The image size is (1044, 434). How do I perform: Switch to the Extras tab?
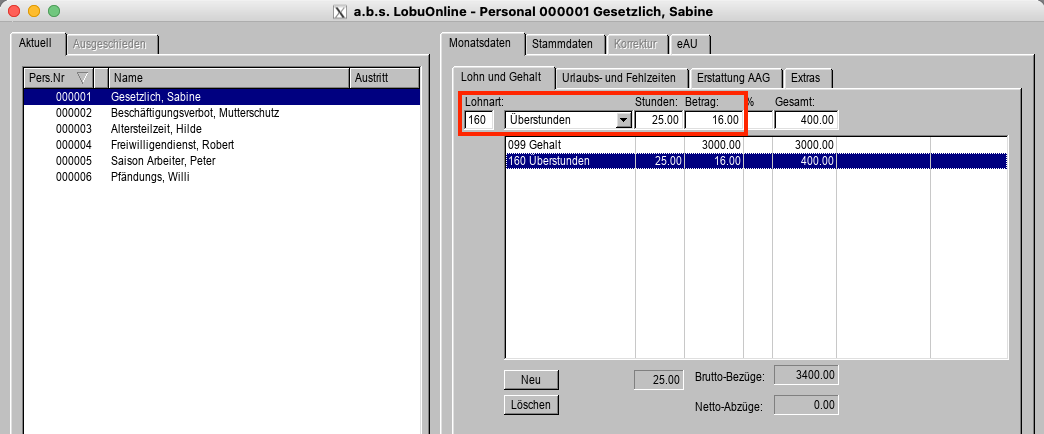(809, 78)
